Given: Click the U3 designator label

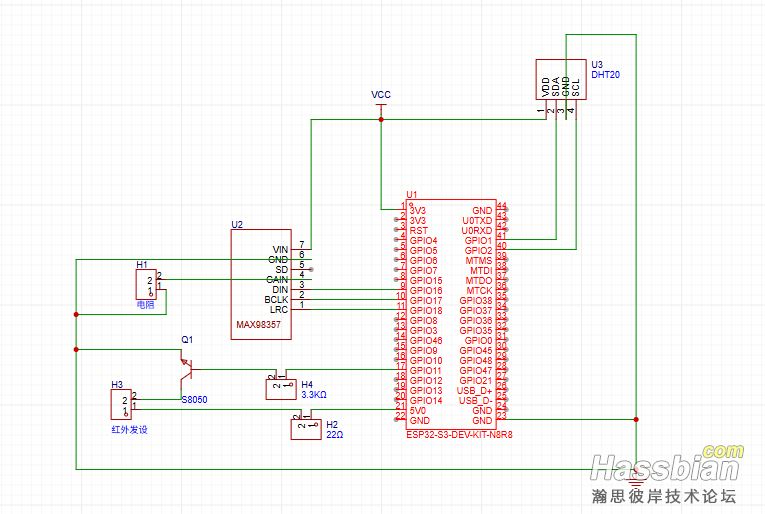Looking at the screenshot, I should coord(597,64).
